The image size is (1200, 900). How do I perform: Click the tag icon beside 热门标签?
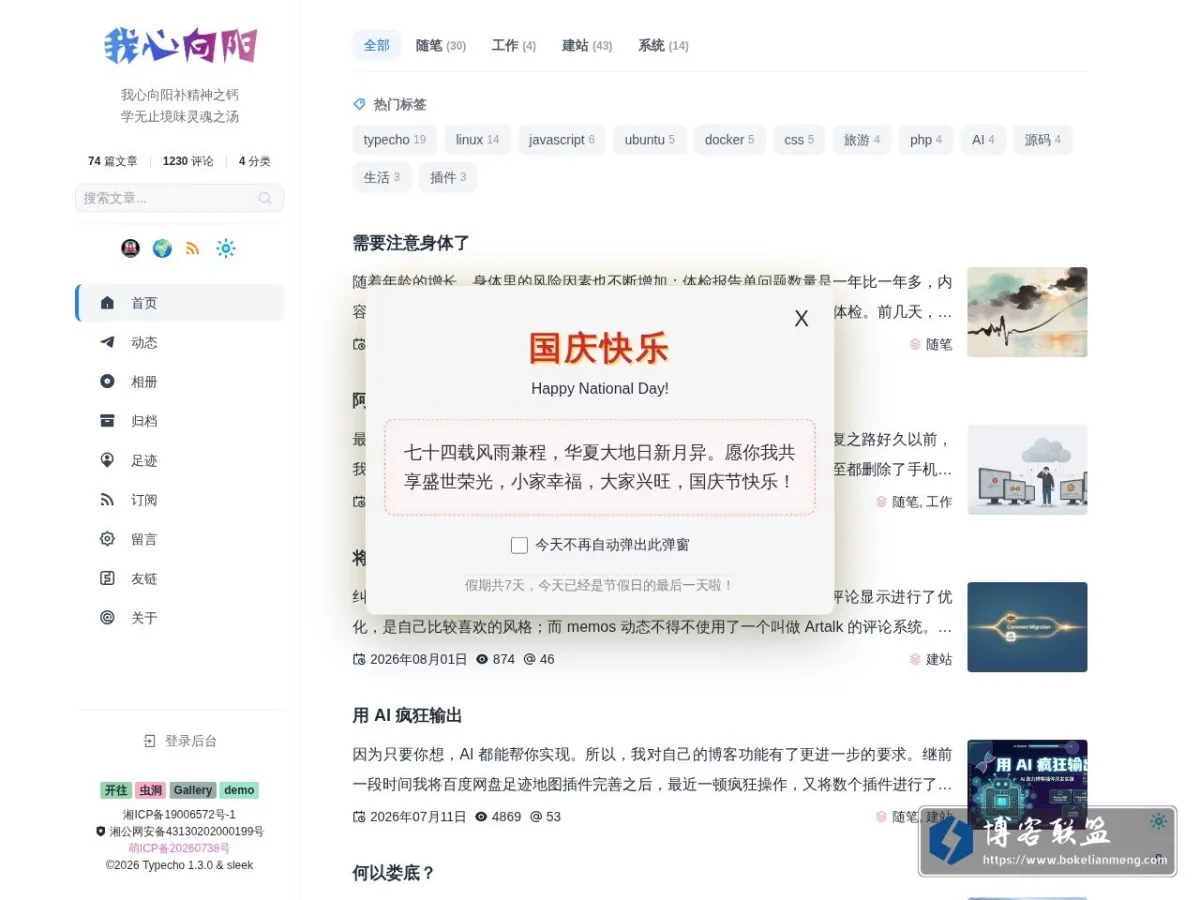tap(360, 104)
